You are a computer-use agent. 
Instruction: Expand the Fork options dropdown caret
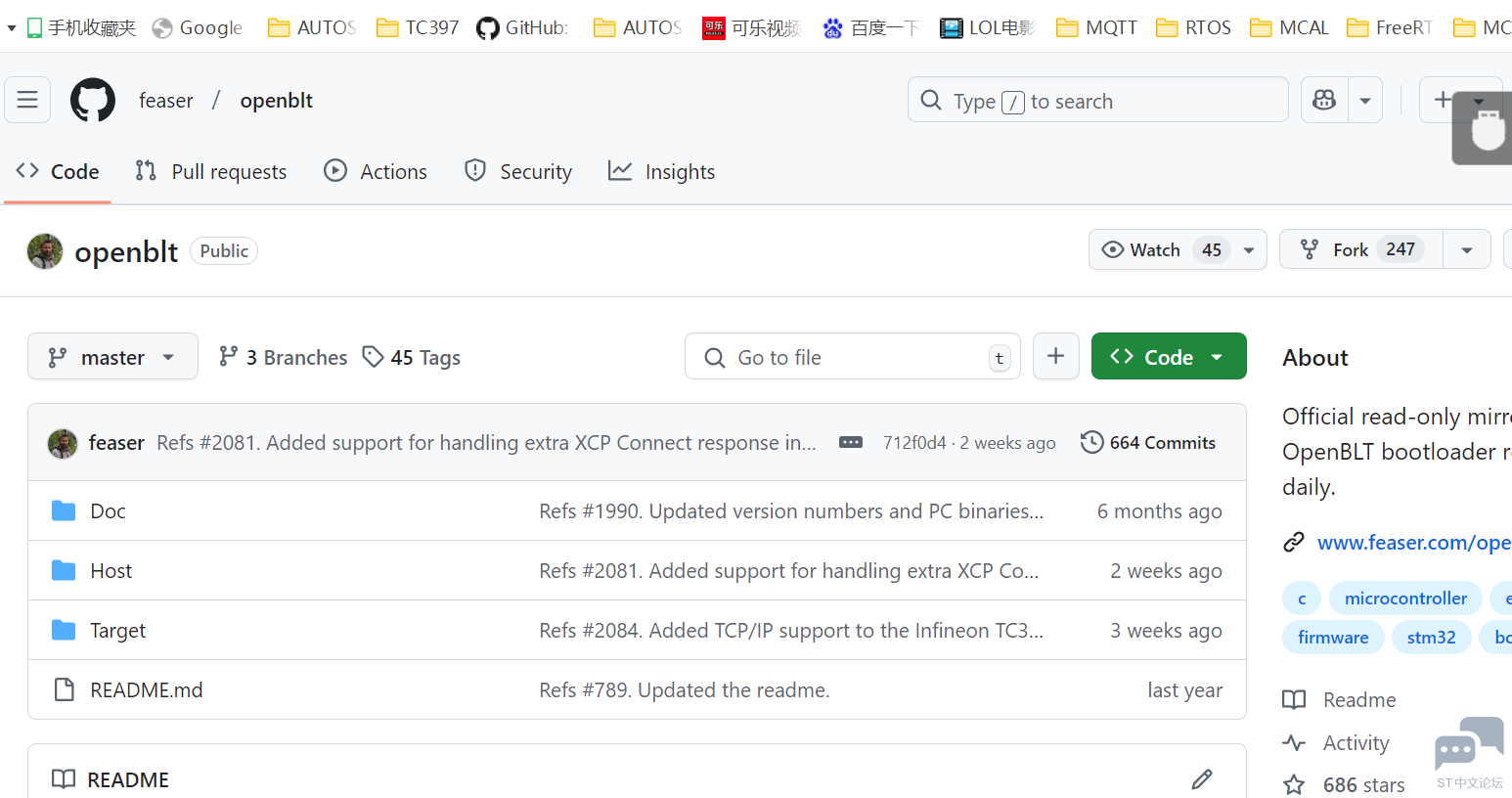coord(1467,249)
